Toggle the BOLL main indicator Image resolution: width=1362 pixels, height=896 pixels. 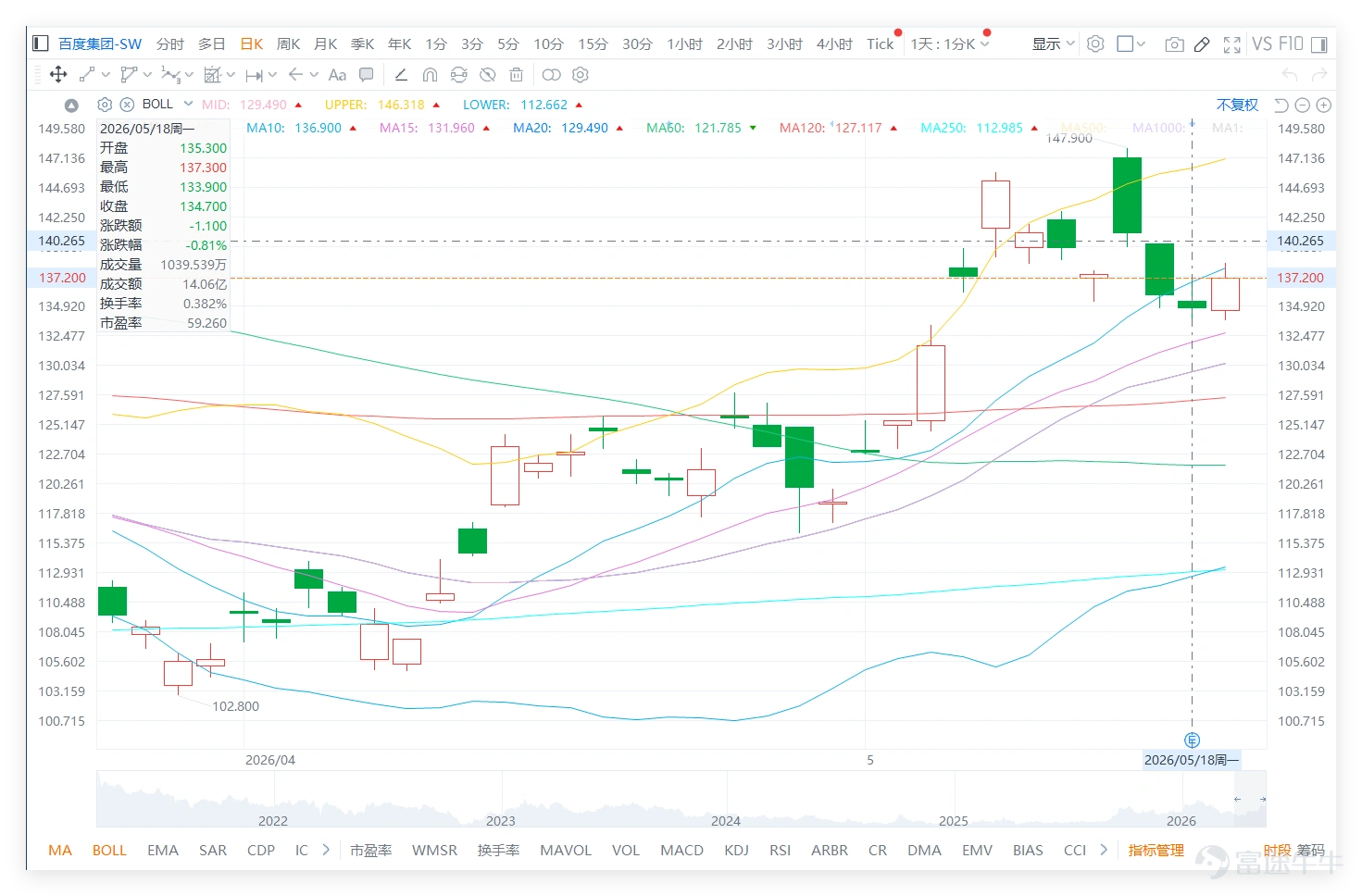(109, 850)
